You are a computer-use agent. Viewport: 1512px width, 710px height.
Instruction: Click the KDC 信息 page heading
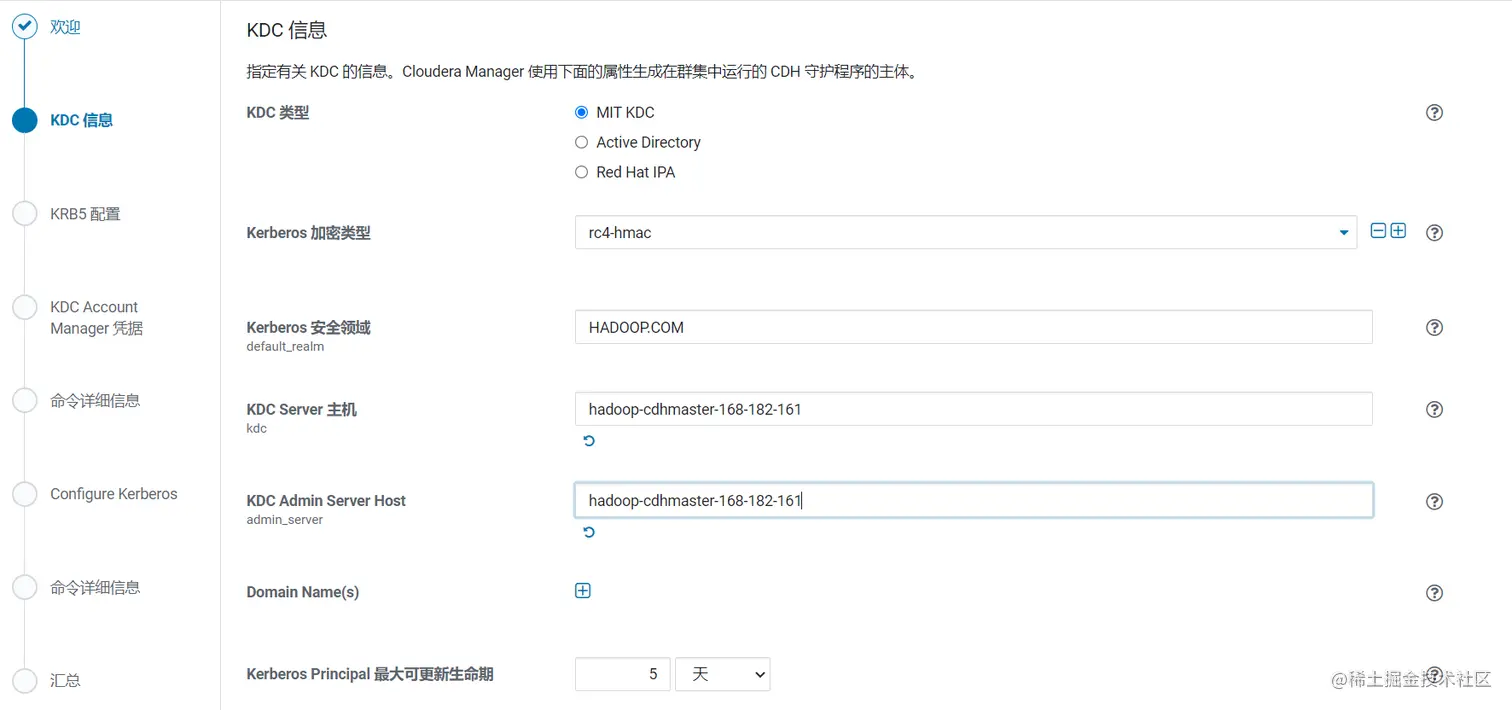(287, 30)
